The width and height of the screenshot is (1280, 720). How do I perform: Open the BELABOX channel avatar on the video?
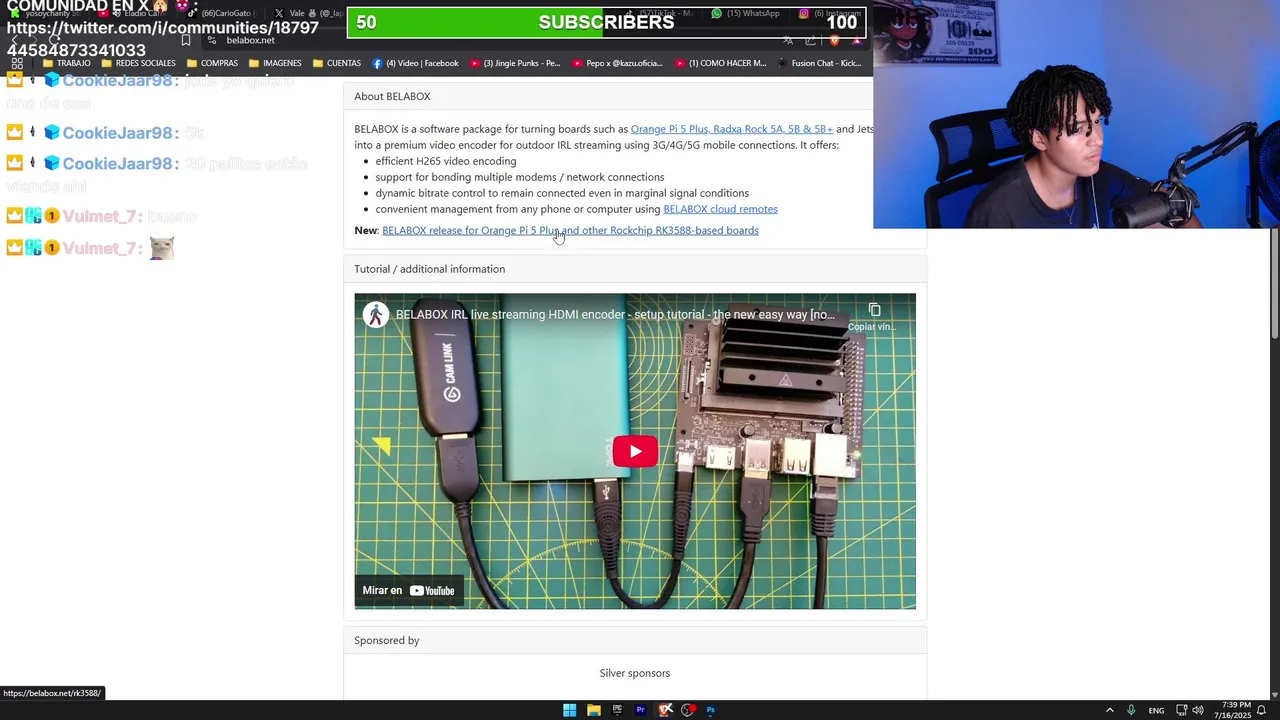point(376,314)
